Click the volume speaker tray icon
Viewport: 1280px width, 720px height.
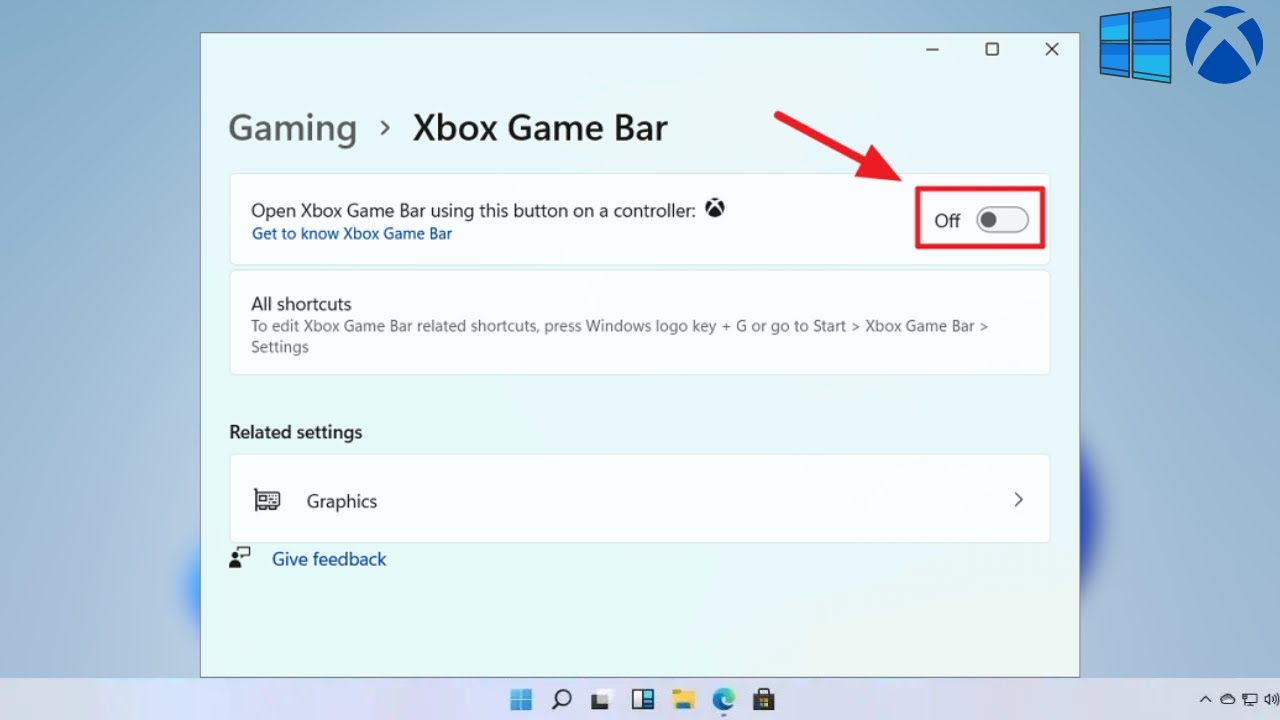click(1271, 699)
